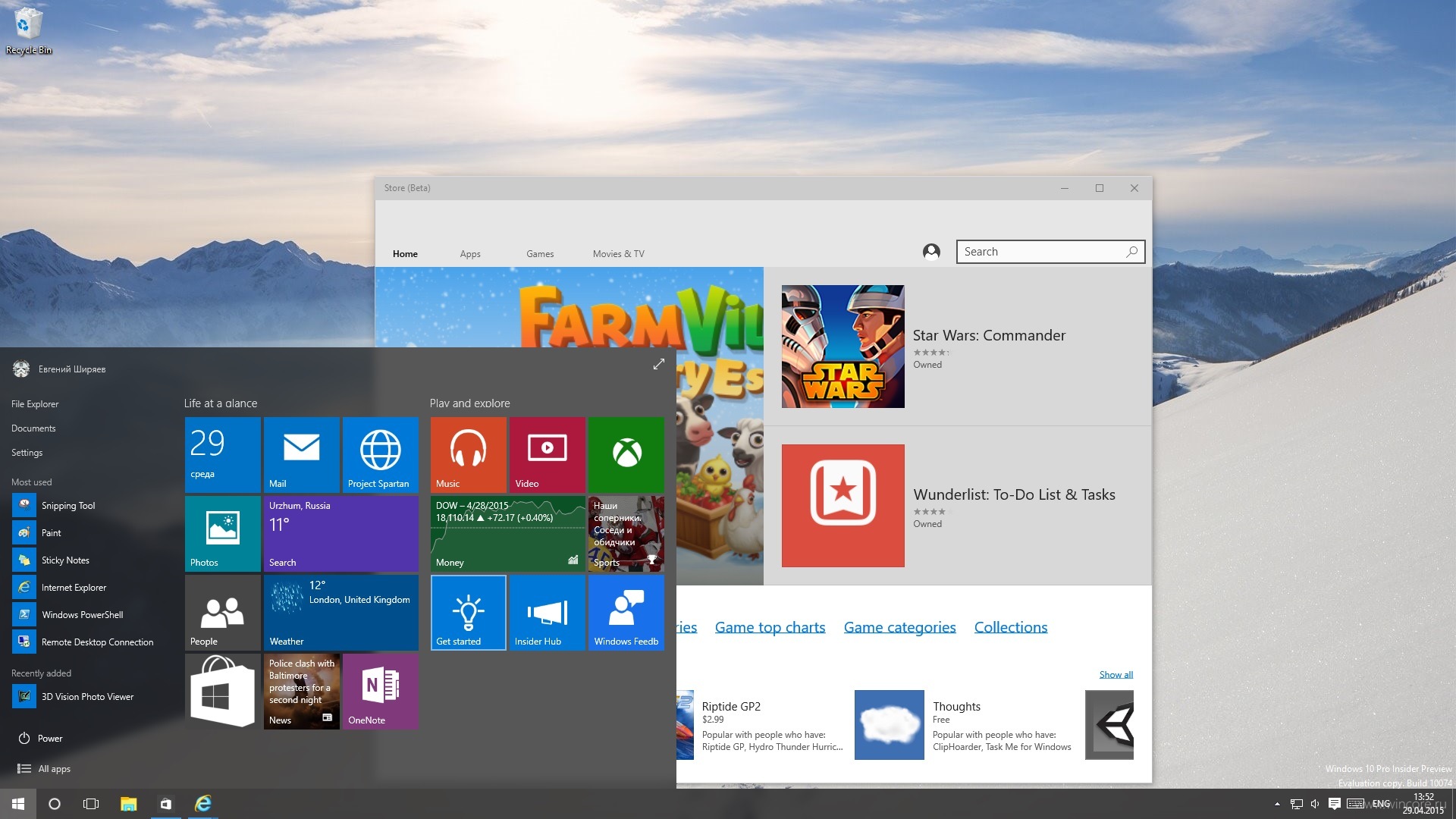The width and height of the screenshot is (1456, 819).
Task: Open Game categories link
Action: coord(899,627)
